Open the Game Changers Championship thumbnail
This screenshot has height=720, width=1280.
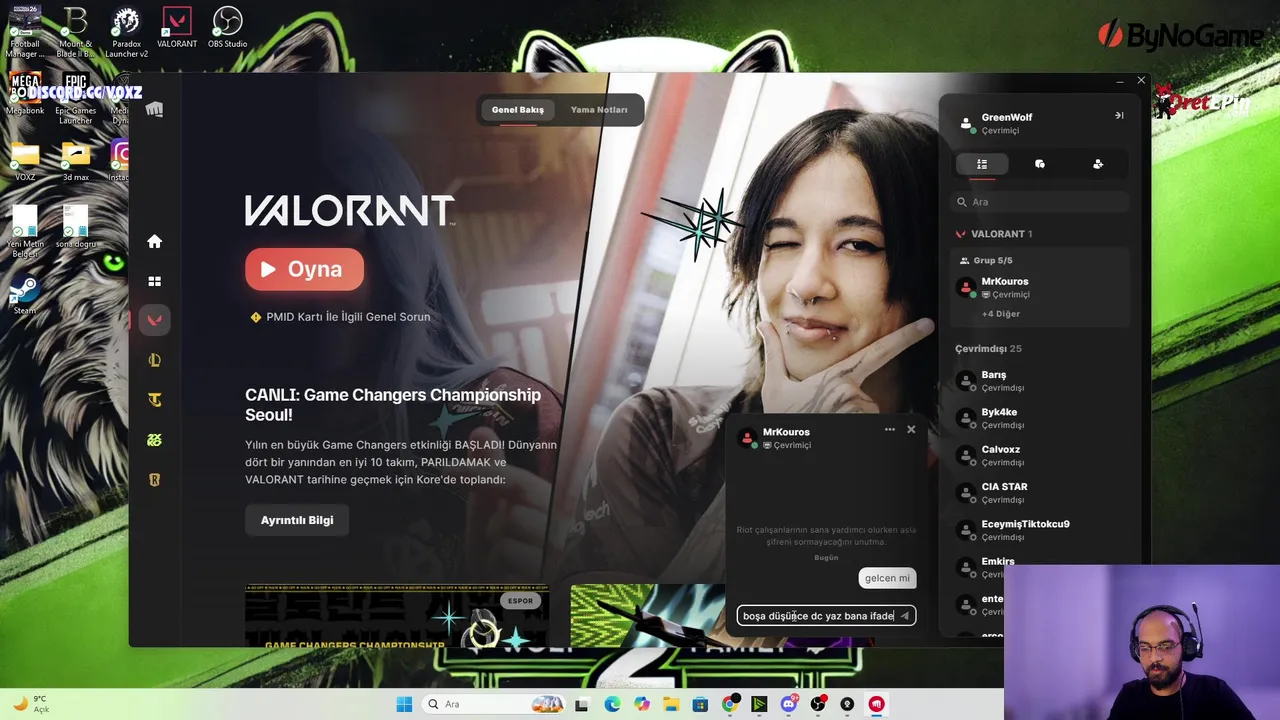pos(397,615)
